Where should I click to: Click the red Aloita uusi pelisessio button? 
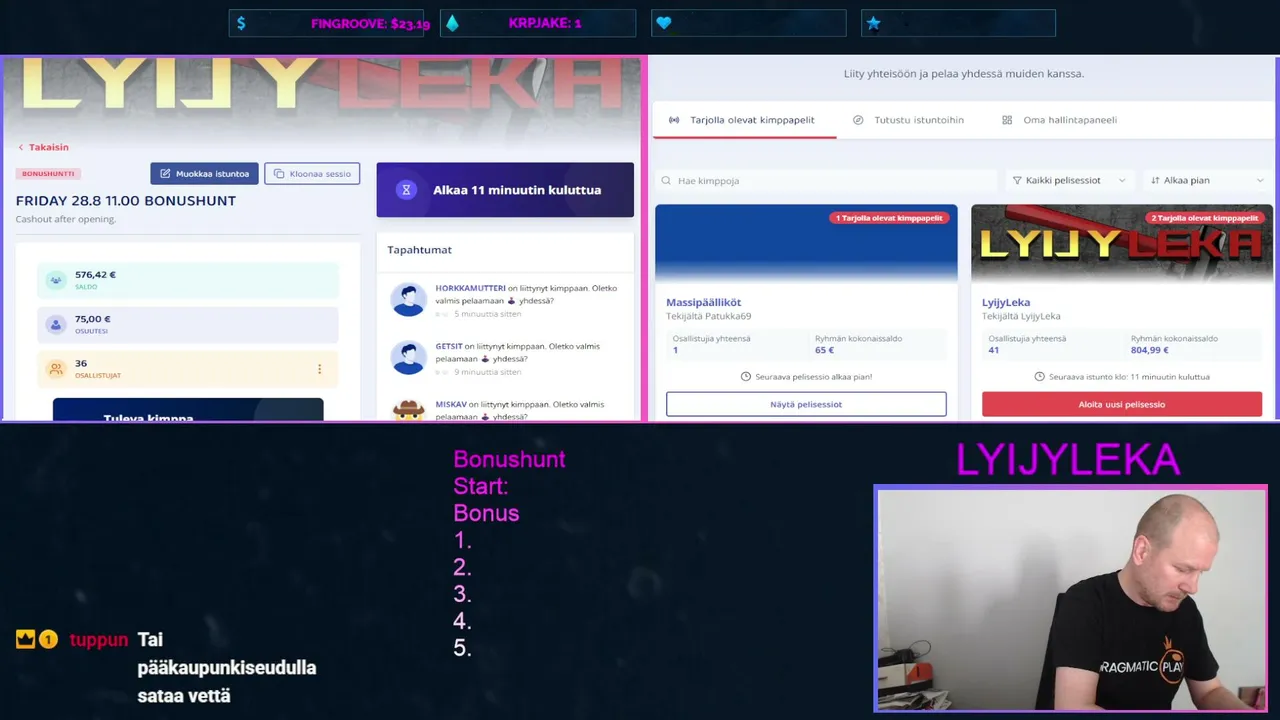(x=1122, y=404)
